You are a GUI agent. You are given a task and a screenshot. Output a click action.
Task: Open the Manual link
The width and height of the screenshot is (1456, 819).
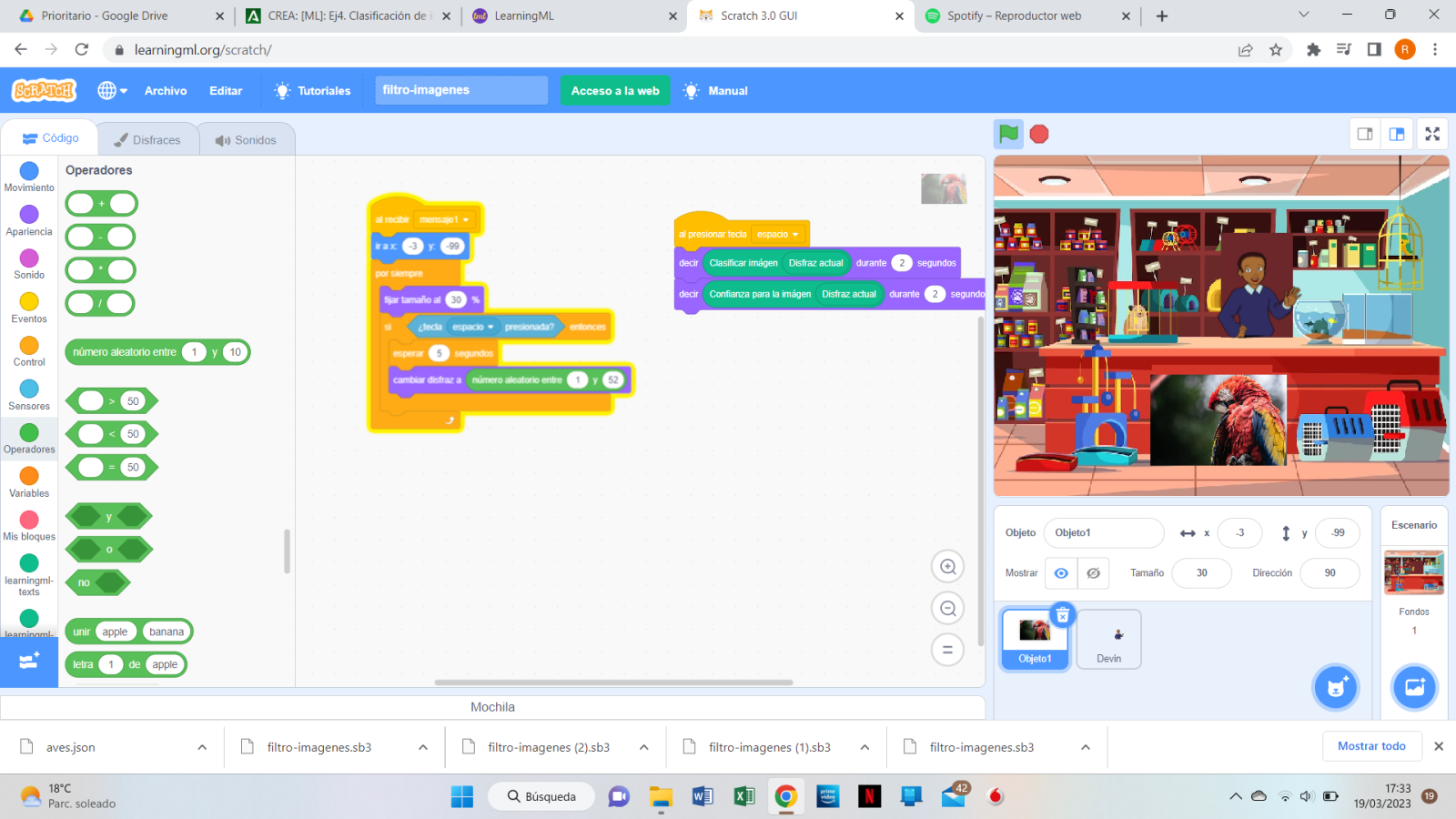[715, 90]
